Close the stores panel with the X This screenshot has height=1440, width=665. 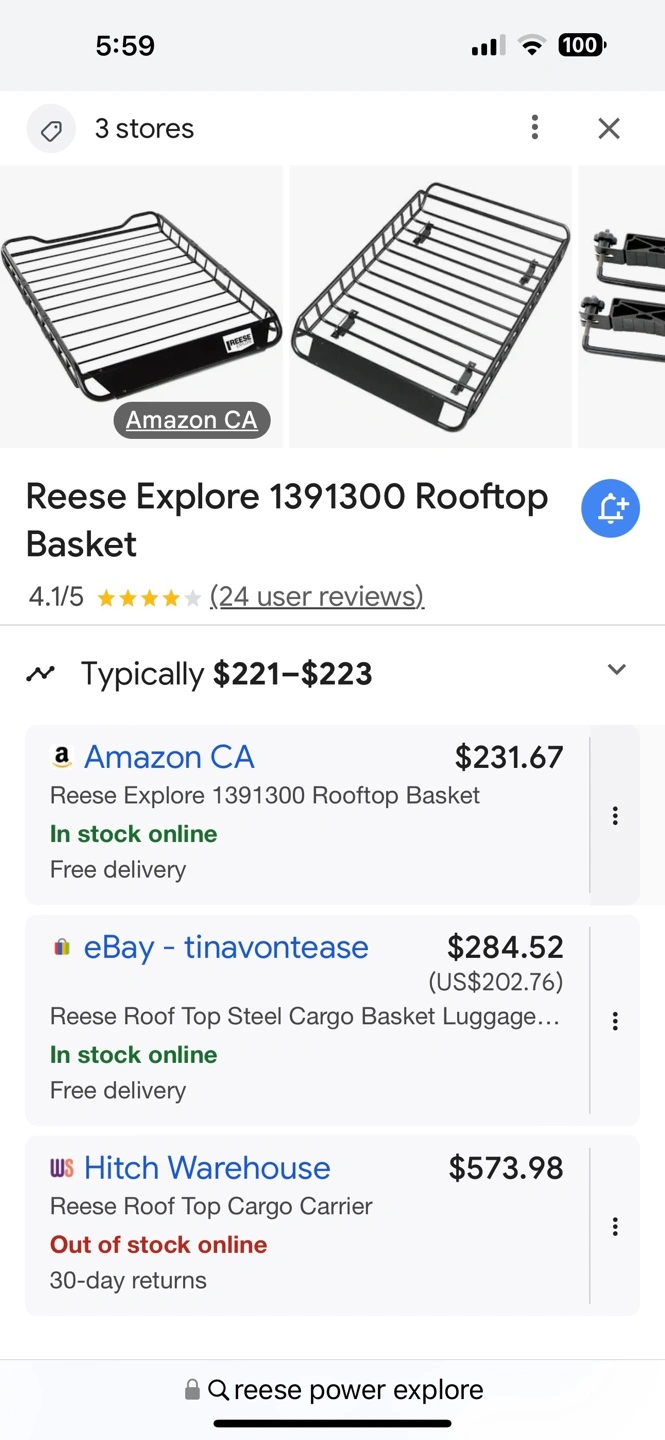[x=609, y=128]
